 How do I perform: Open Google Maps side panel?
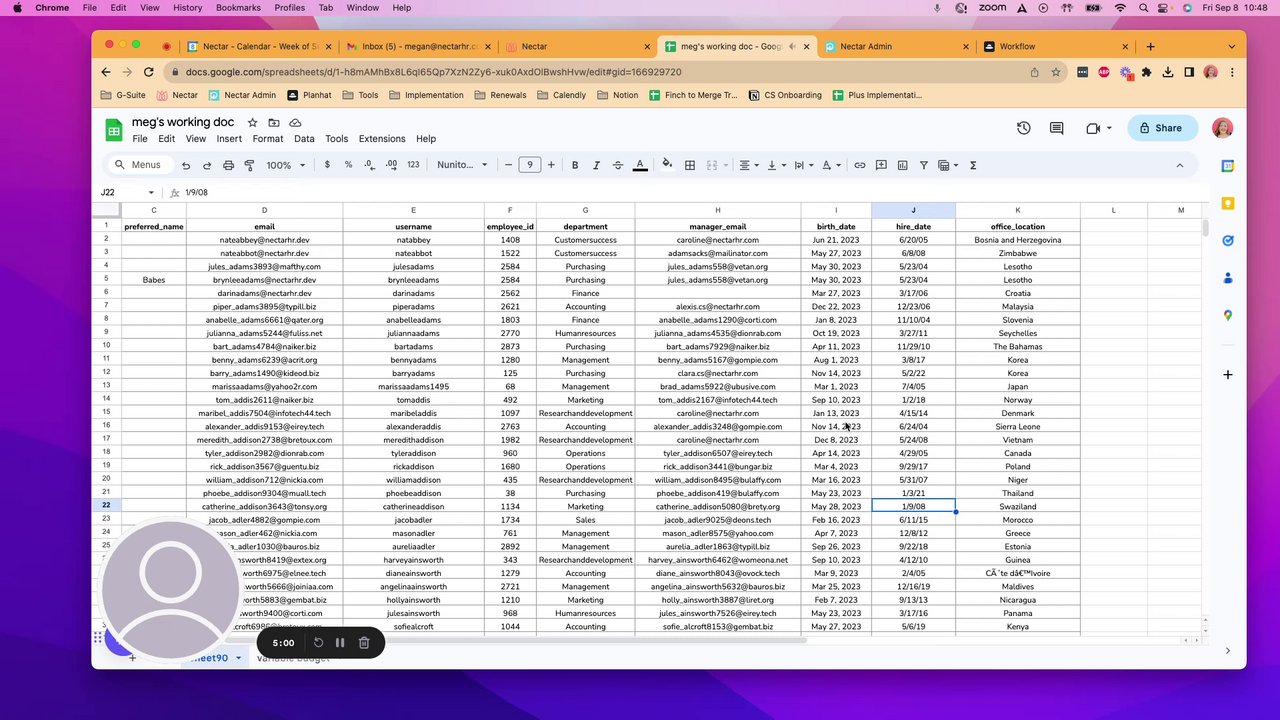click(x=1228, y=315)
